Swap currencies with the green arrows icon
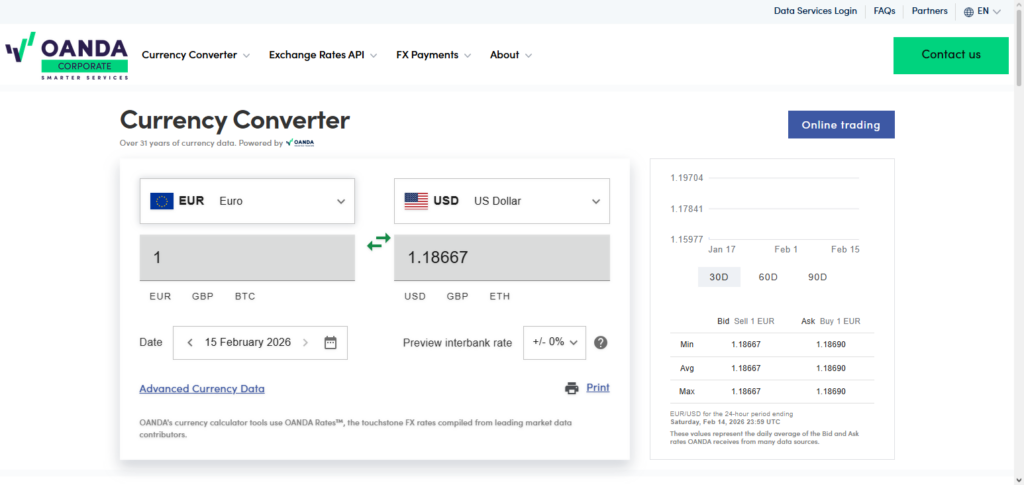The image size is (1024, 485). pos(378,242)
